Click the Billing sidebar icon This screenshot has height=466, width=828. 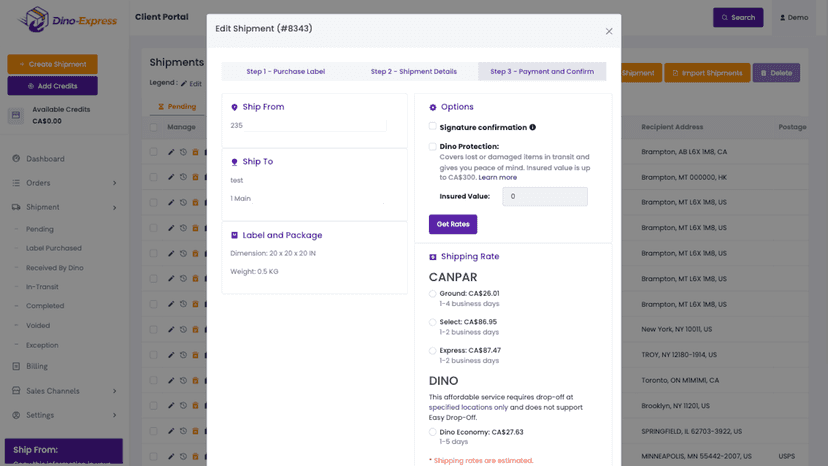tap(16, 366)
